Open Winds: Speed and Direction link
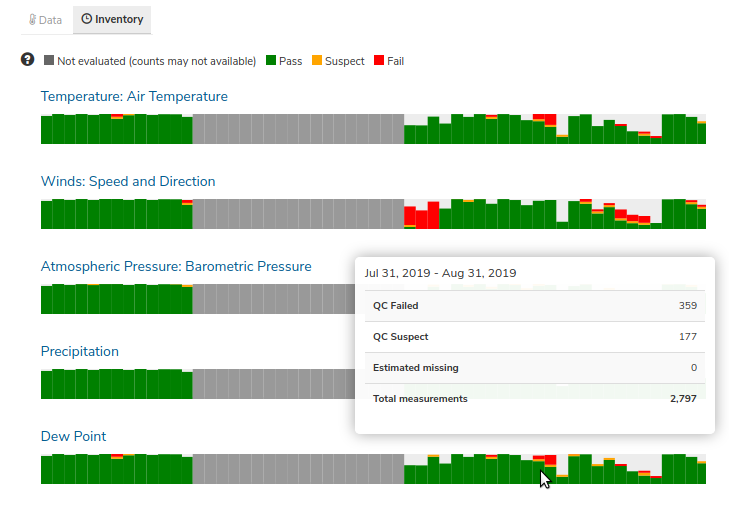The image size is (729, 510). click(128, 181)
